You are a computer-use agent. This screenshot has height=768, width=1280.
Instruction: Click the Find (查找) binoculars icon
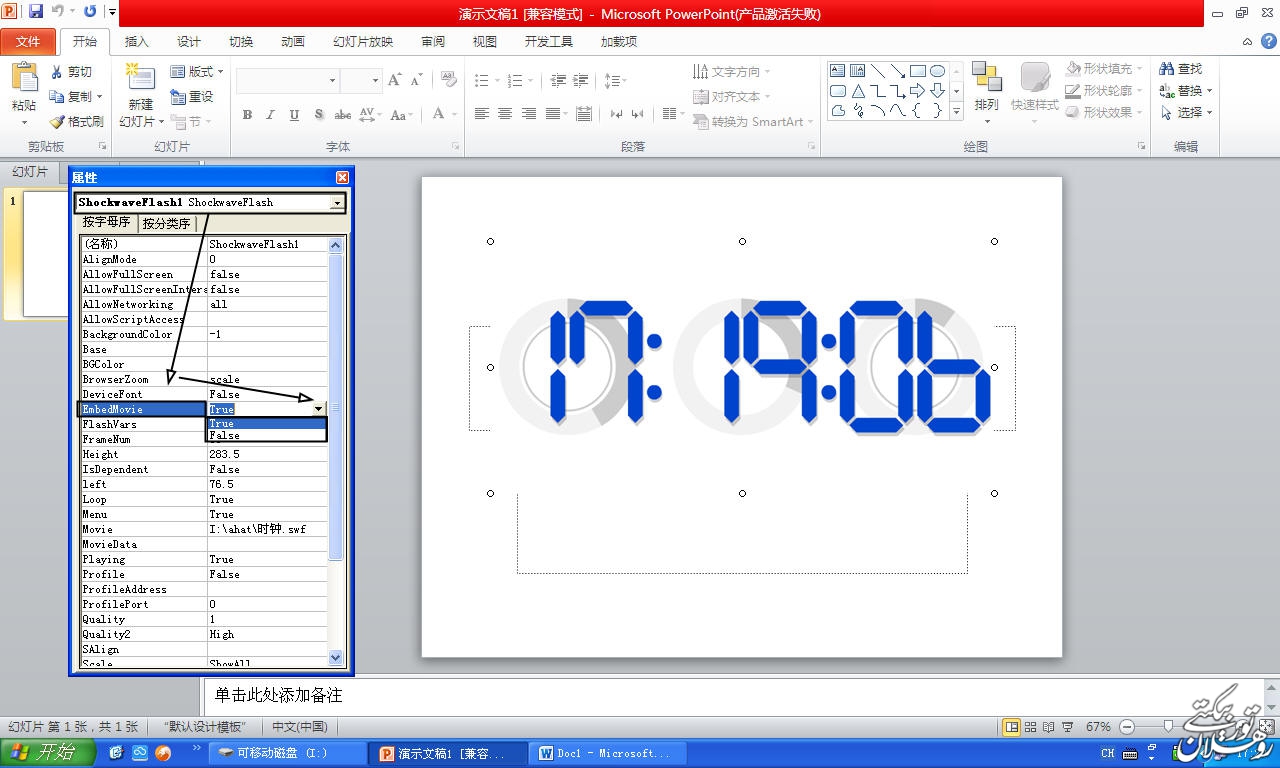click(x=1166, y=69)
